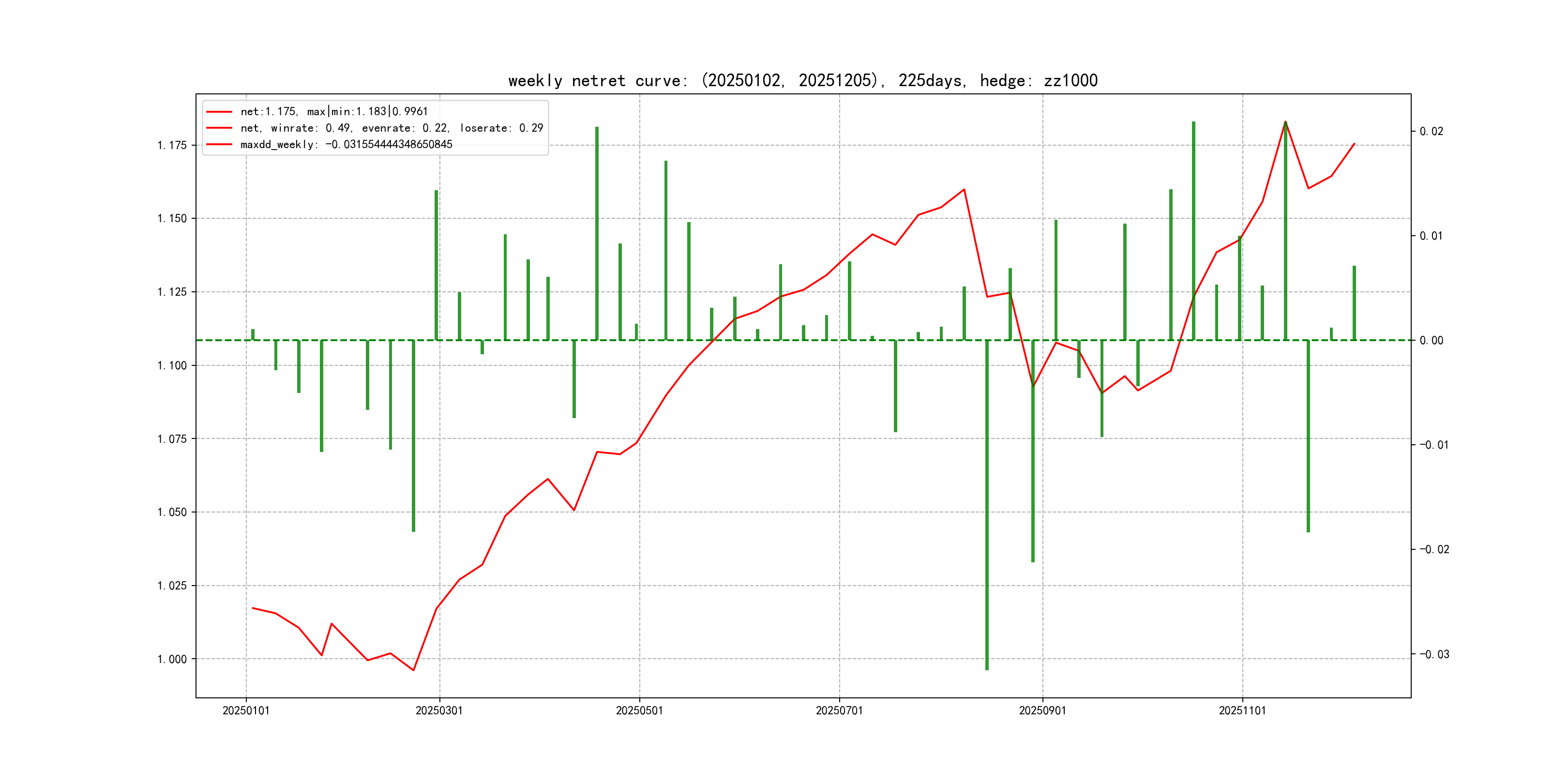Click the 20250101 x-axis label
The height and width of the screenshot is (784, 1568).
pos(246,710)
